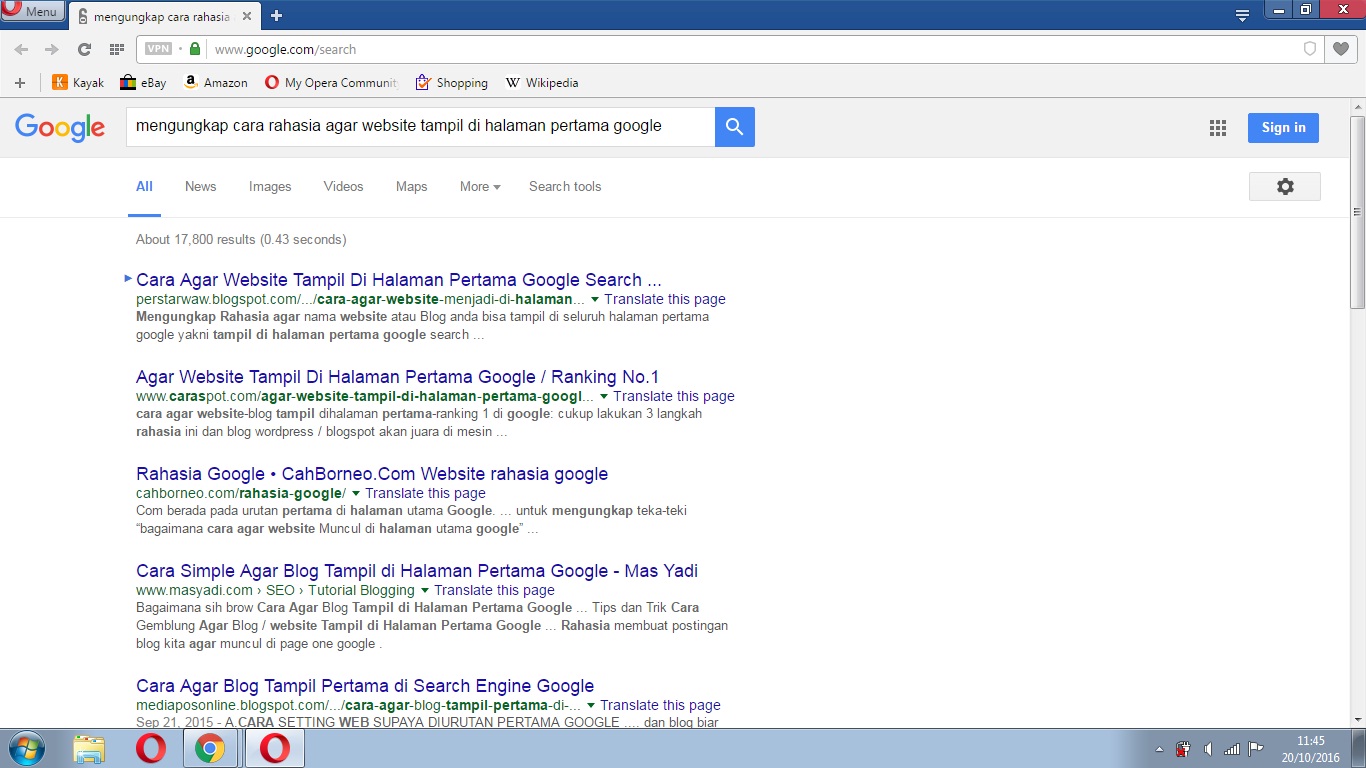Expand dropdown arrow beside mediaposonline.blogspot.com URL
Screen dimensions: 1366x768
pos(590,705)
